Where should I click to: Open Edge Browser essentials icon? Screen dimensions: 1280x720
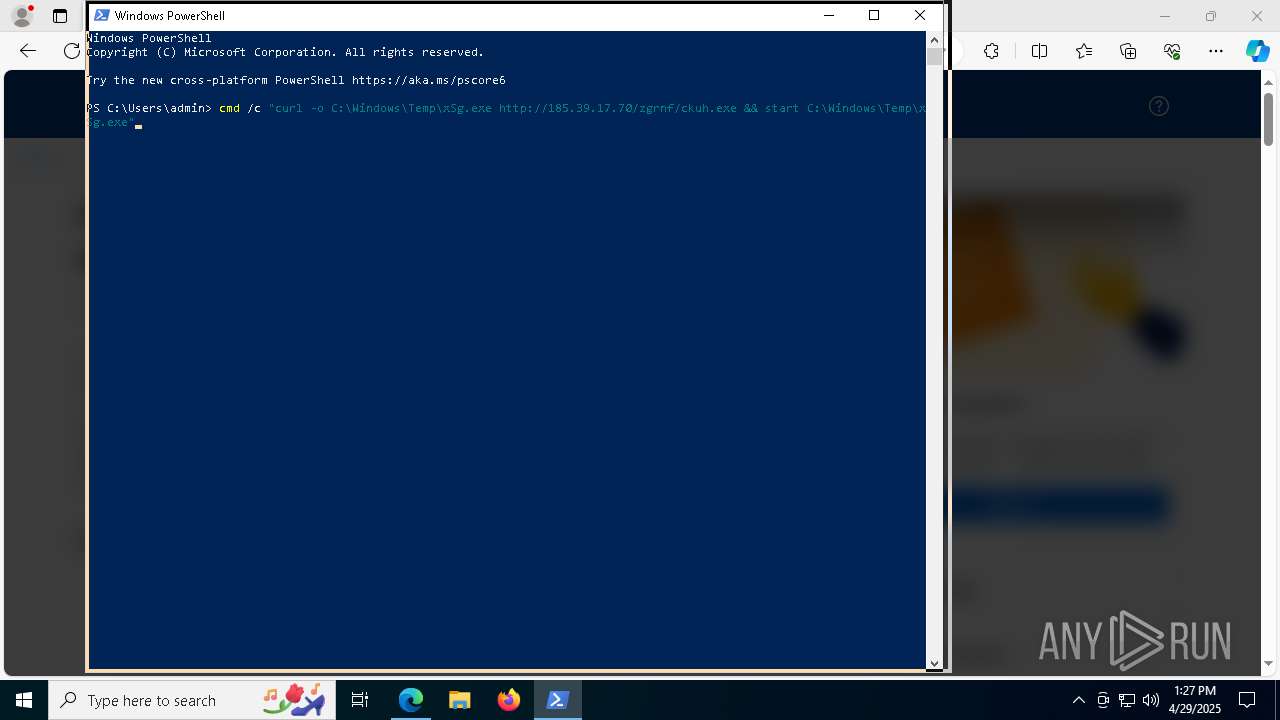(1172, 51)
